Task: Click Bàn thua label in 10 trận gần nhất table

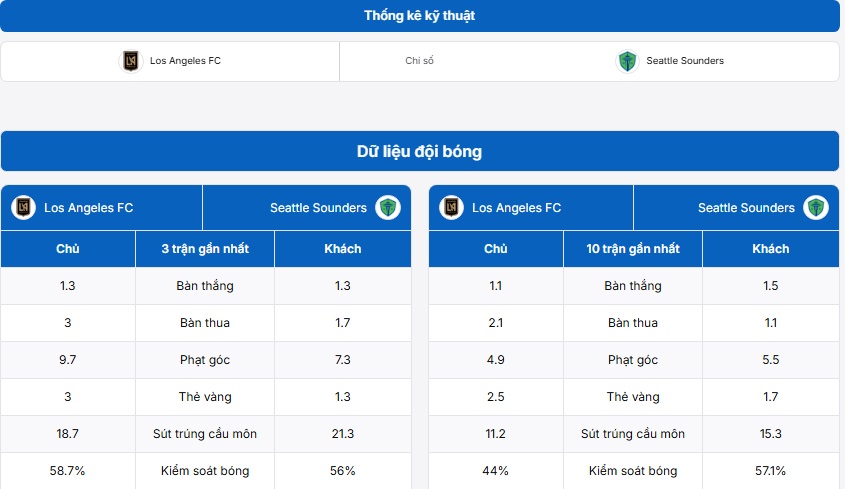Action: [x=633, y=323]
